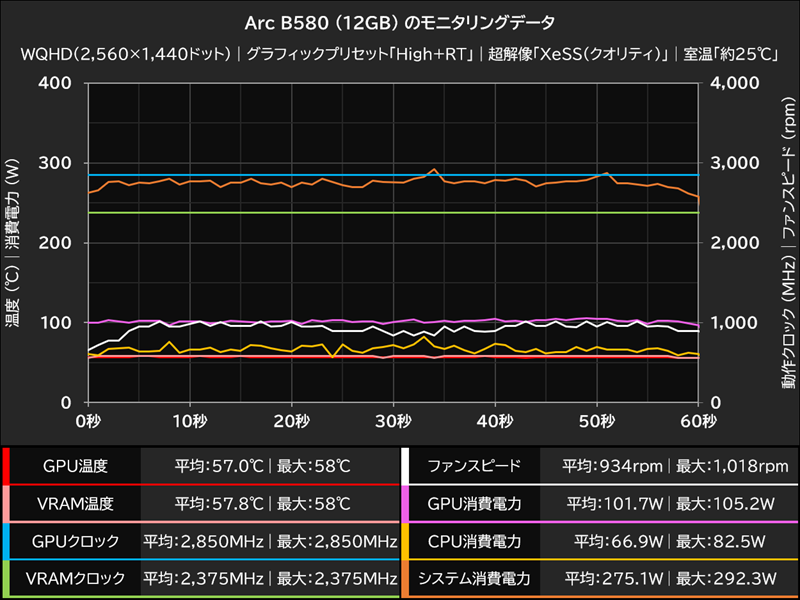Click the flat green VRAM clock line
The image size is (800, 600).
pos(393,212)
